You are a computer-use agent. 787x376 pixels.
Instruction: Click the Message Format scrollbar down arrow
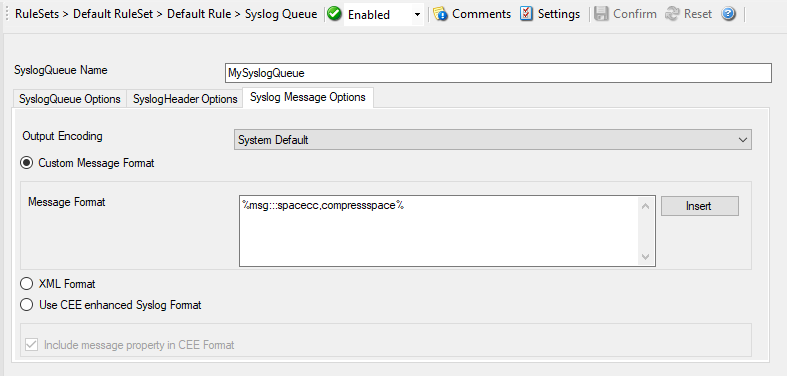(x=645, y=257)
